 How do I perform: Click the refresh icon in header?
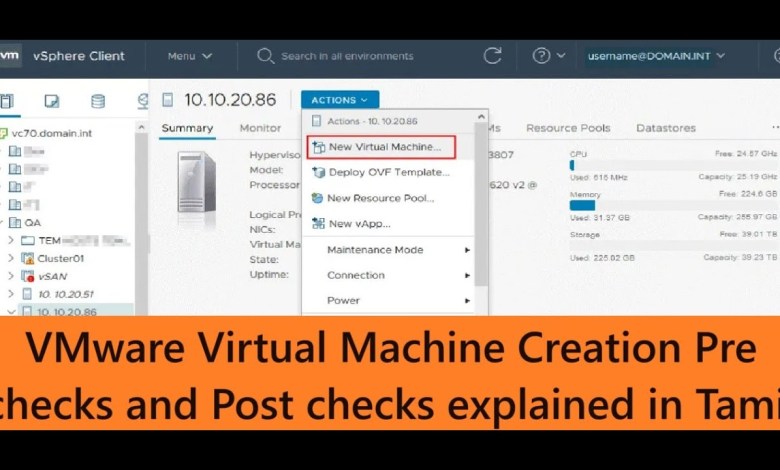click(x=492, y=56)
